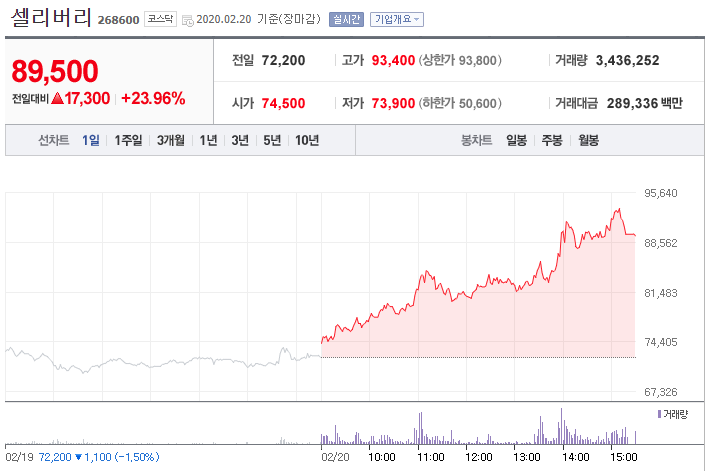The height and width of the screenshot is (471, 705).
Task: Show the 주봉 weekly candle chart
Action: coord(552,140)
